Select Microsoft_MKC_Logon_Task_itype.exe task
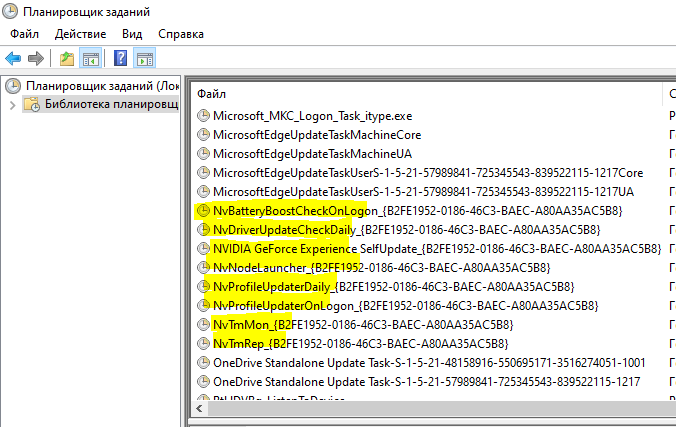Viewport: 676px width, 427px height. (313, 116)
